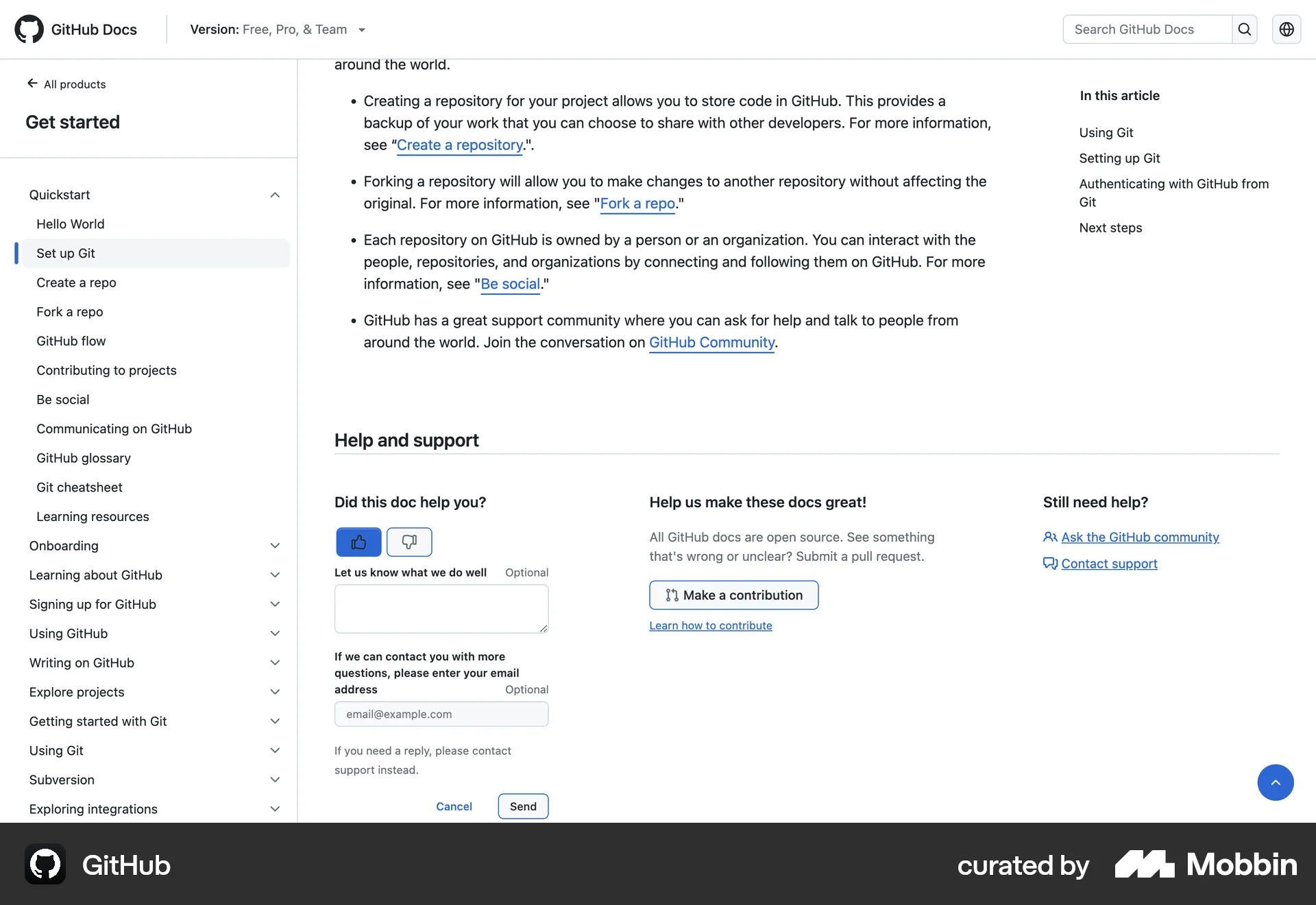Click the GitHub Docs logo
Viewport: 1316px width, 905px height.
pyautogui.click(x=75, y=29)
